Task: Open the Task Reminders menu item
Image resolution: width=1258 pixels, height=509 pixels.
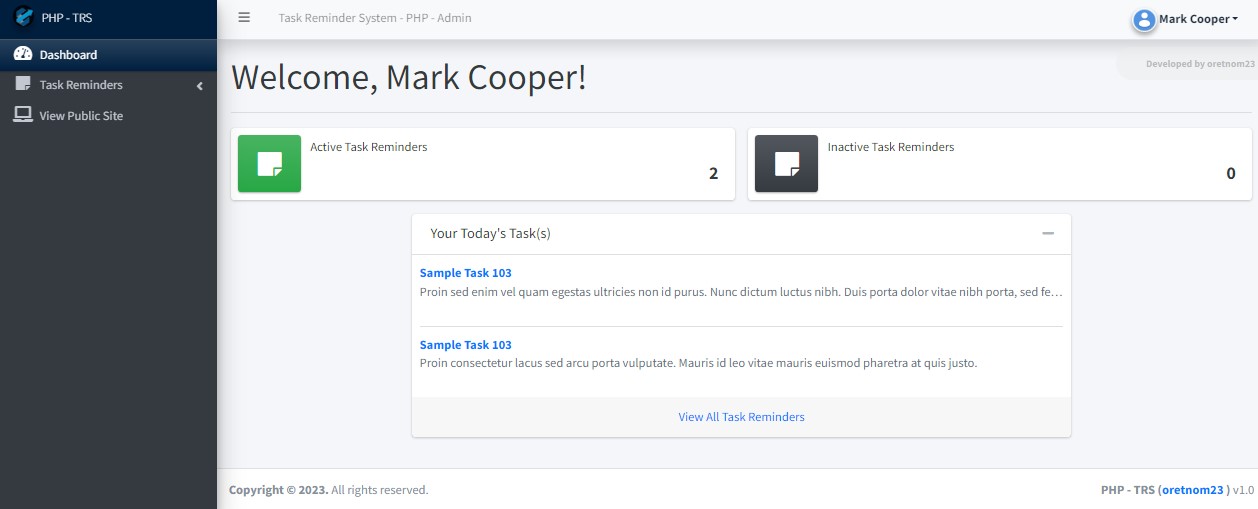Action: tap(108, 85)
